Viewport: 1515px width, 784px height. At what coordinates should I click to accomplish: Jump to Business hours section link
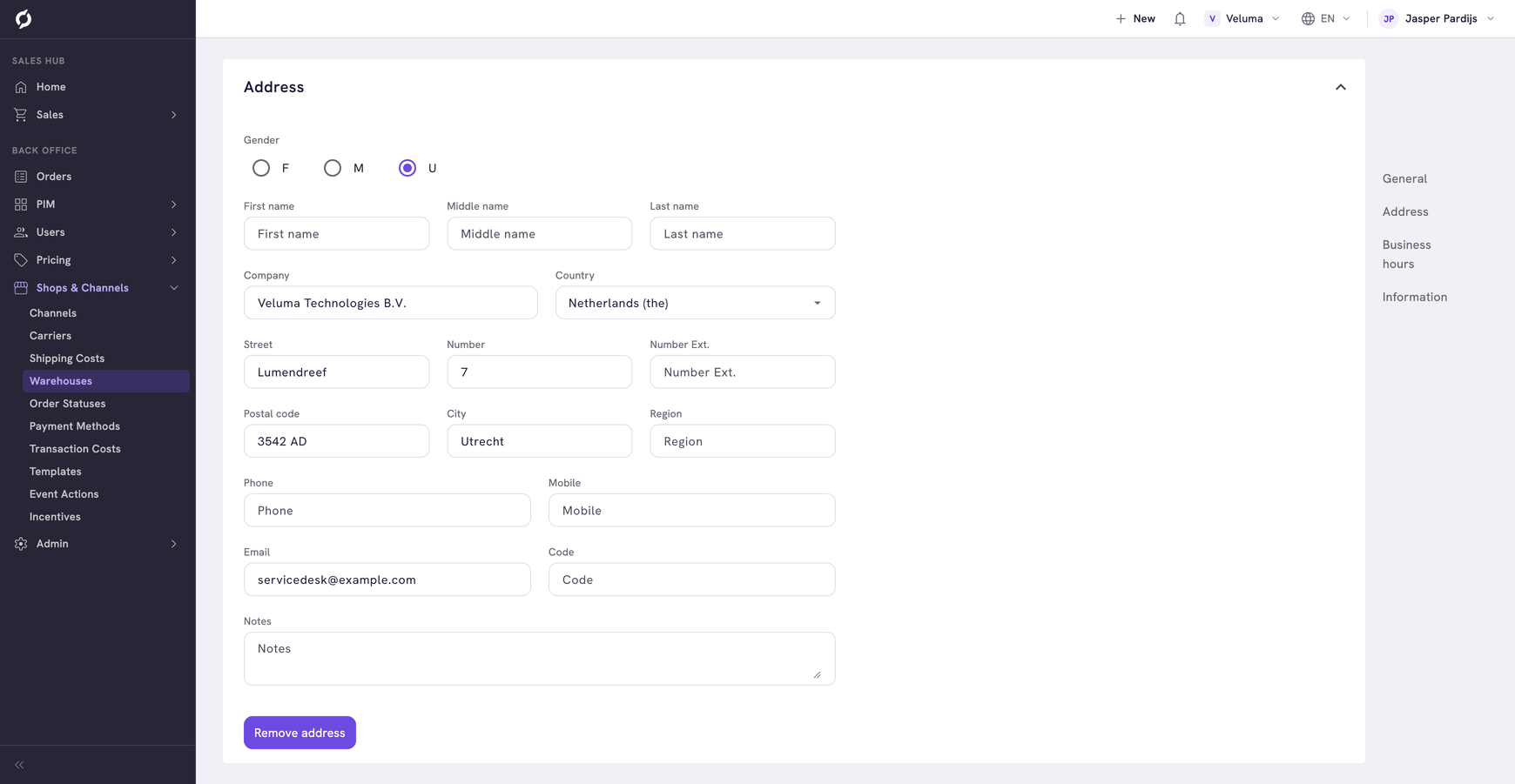click(x=1407, y=254)
